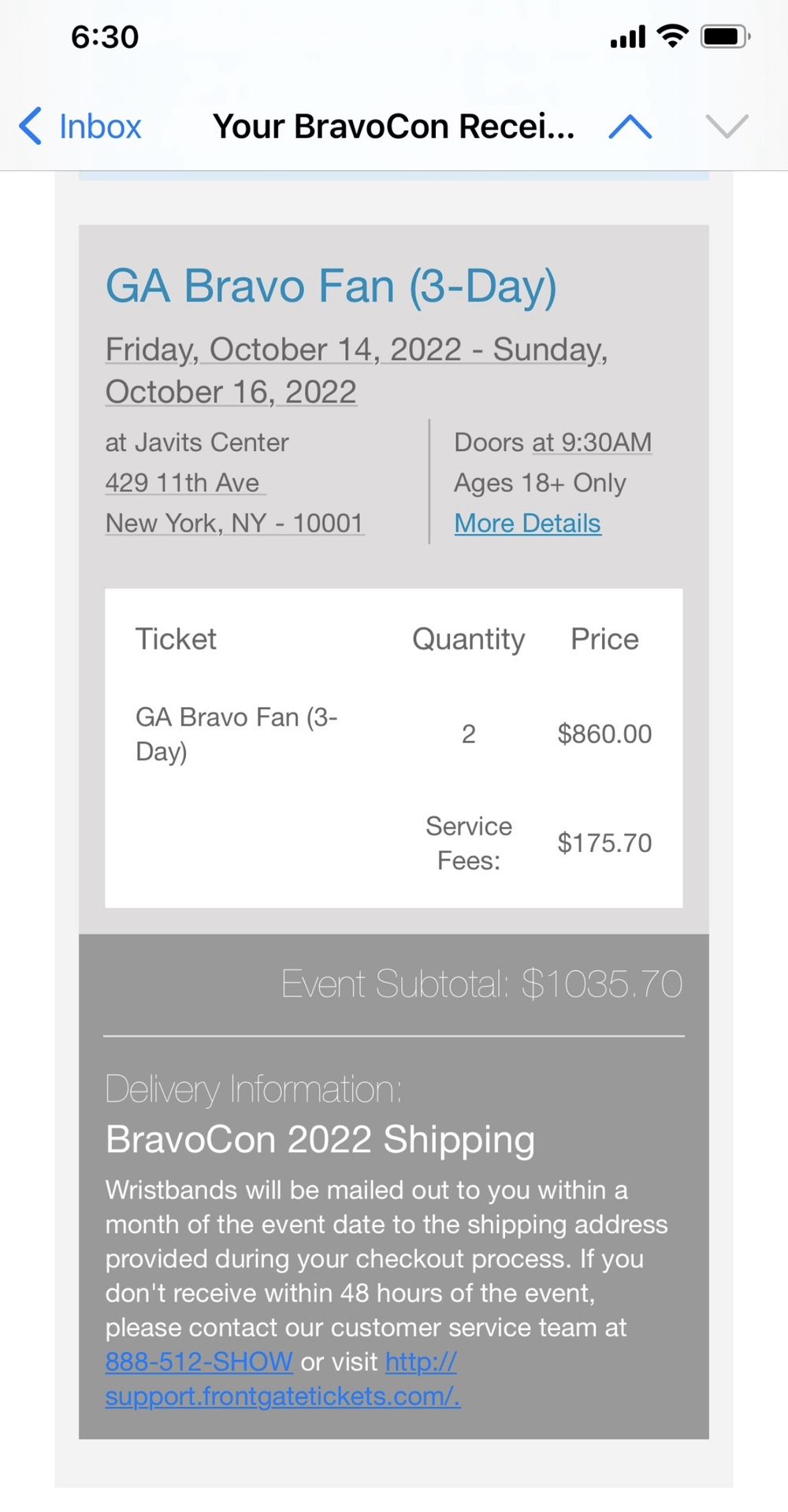Tap the 9:30AM doors time link
788x1512 pixels.
tap(592, 443)
